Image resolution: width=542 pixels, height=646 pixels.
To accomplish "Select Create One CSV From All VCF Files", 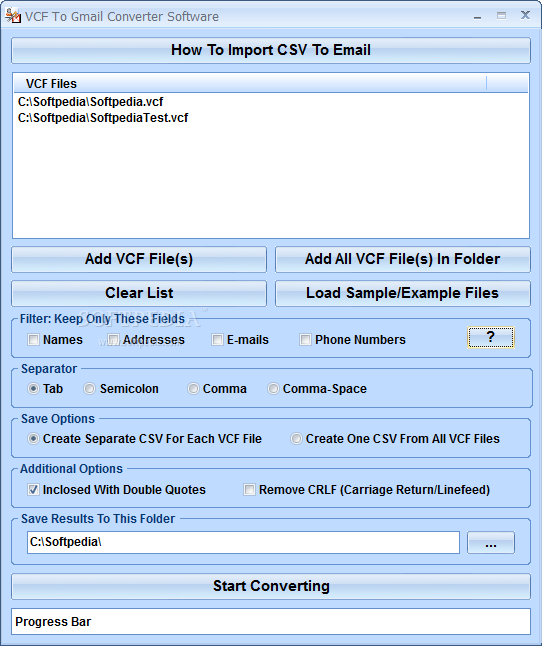I will click(296, 439).
